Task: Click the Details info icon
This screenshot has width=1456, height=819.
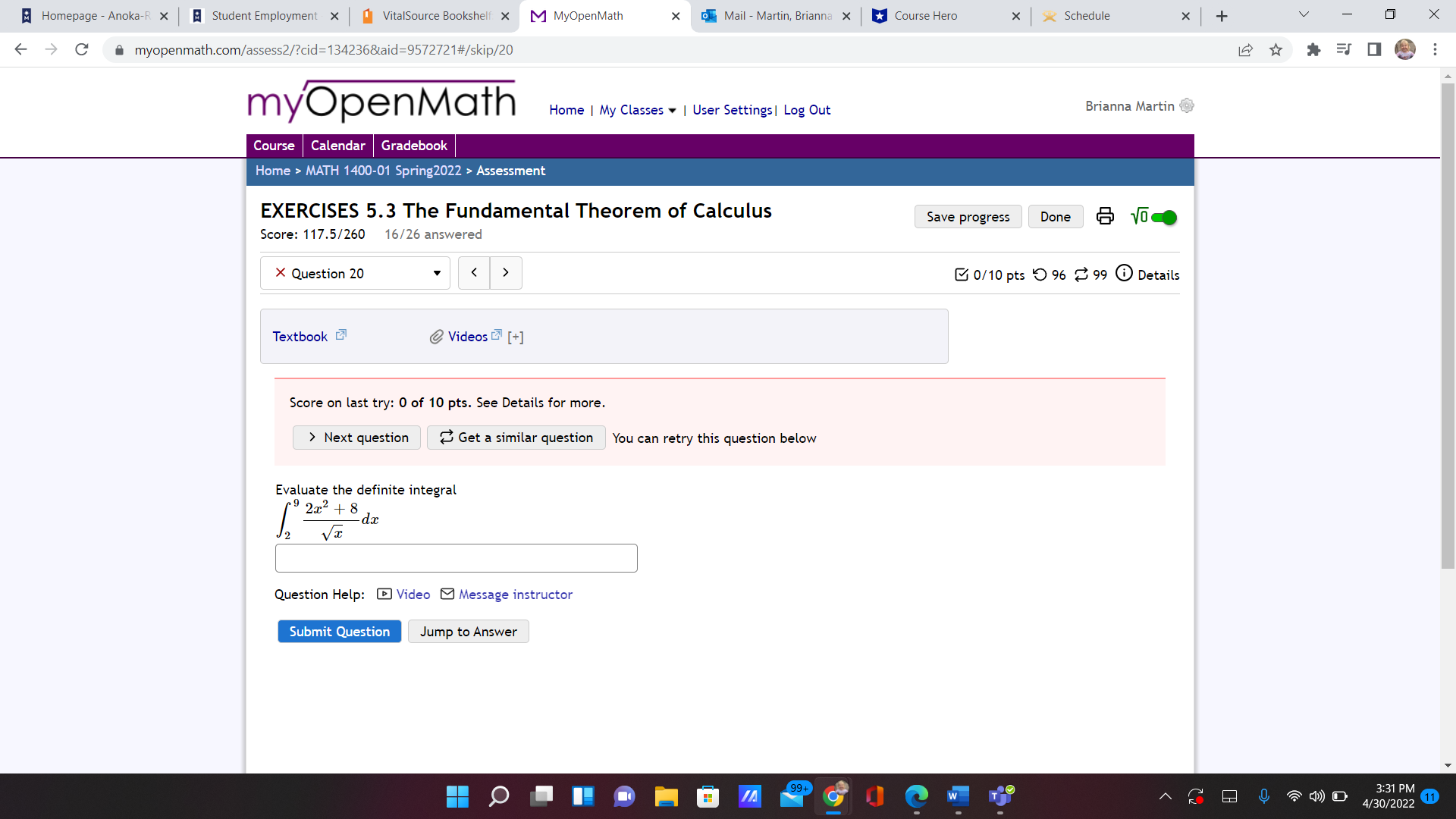Action: click(1124, 273)
